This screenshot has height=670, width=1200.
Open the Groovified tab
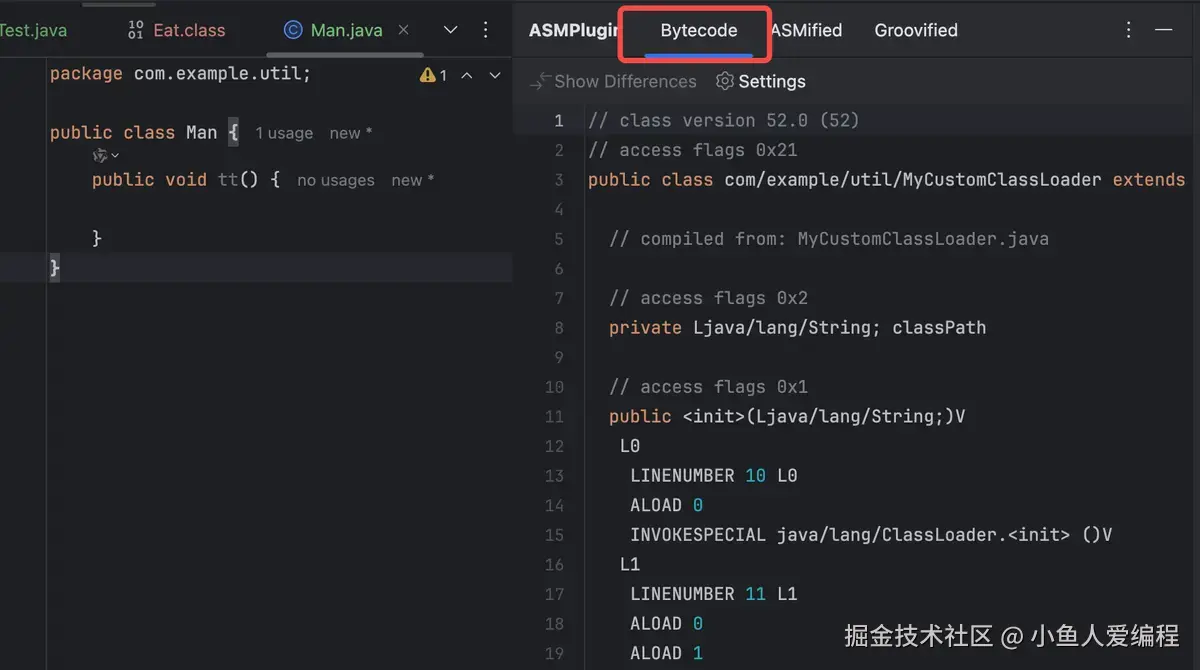[x=916, y=30]
